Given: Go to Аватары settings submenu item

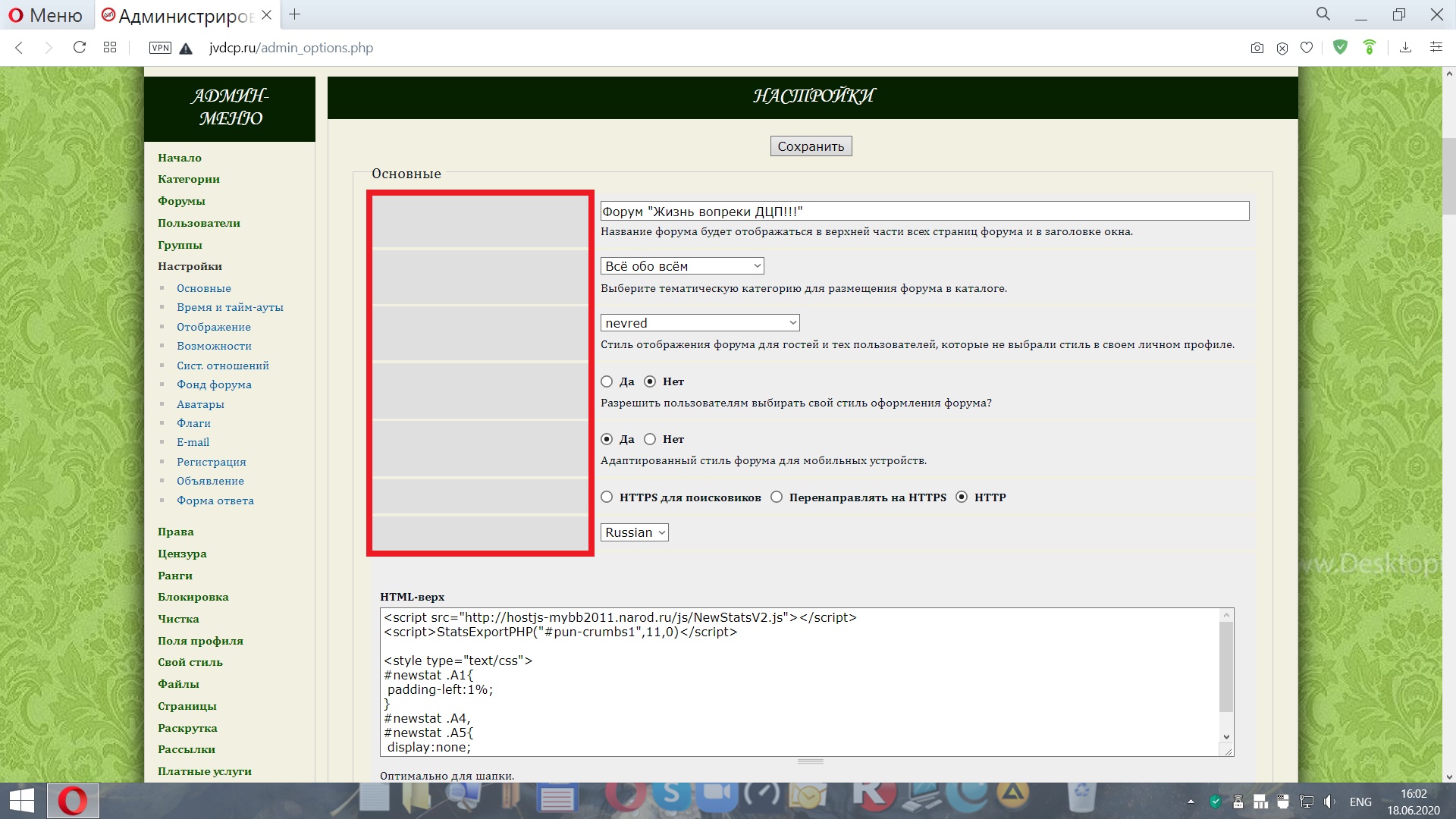Looking at the screenshot, I should click(200, 404).
